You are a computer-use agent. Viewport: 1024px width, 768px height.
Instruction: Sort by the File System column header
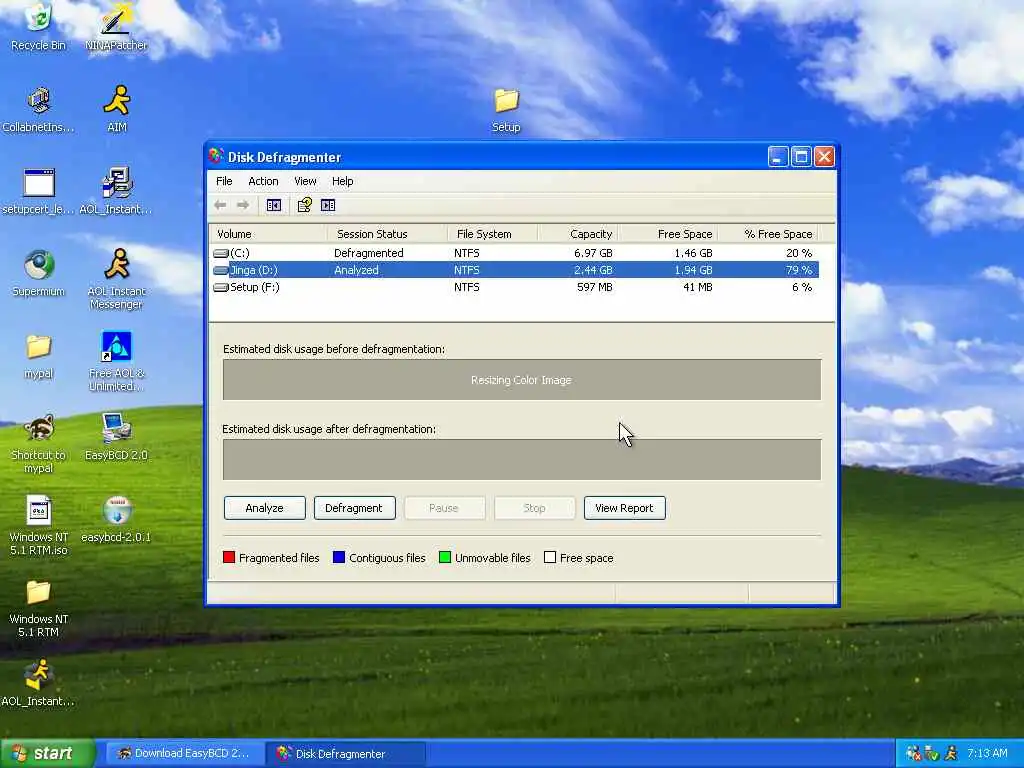pos(492,234)
